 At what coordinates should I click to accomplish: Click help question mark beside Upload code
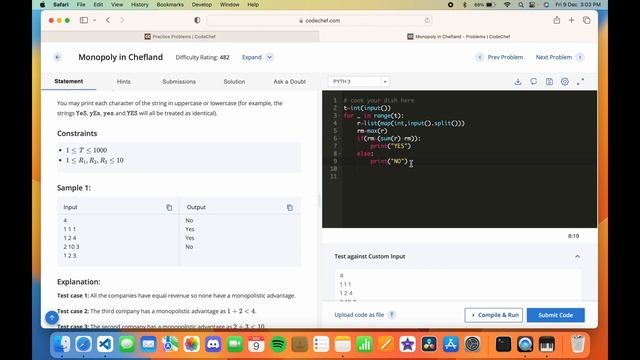click(x=392, y=315)
